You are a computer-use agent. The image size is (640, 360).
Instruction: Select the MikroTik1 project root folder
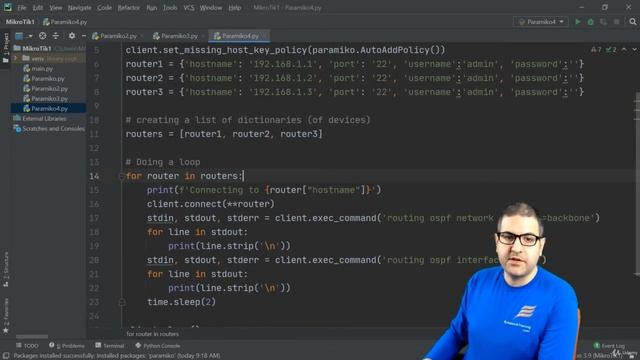[37, 48]
